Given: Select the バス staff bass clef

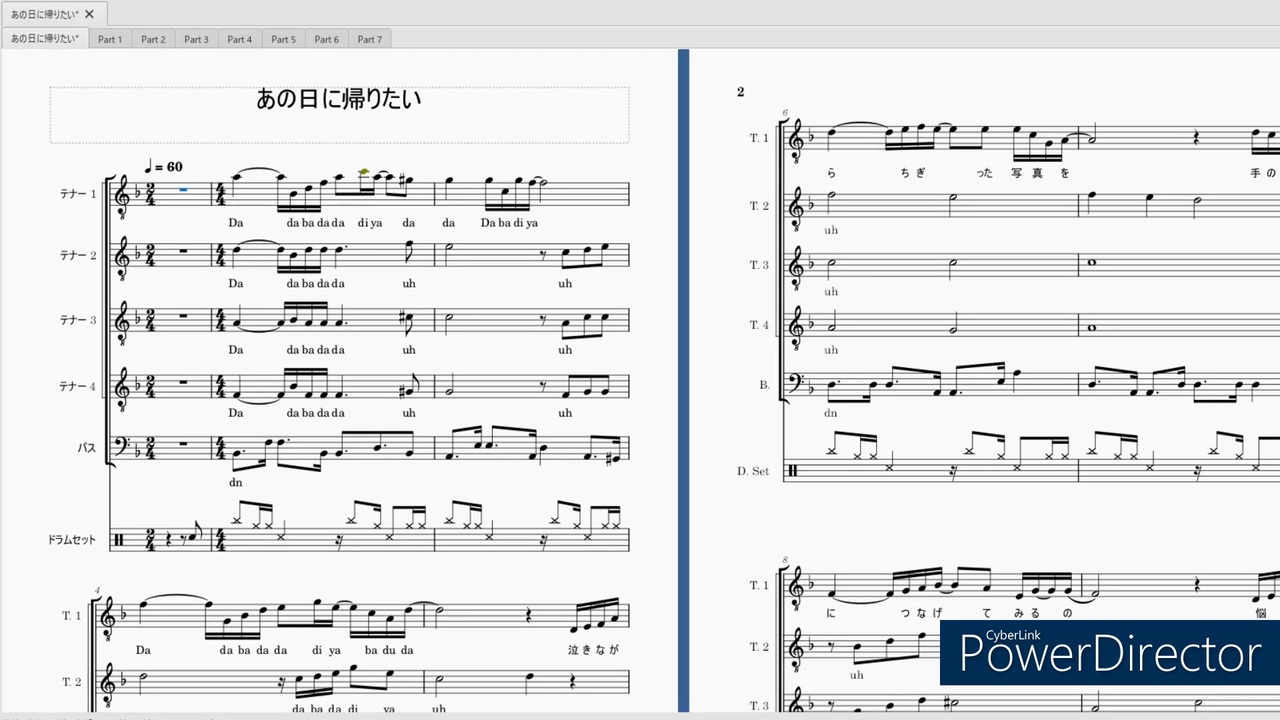Looking at the screenshot, I should pos(122,447).
